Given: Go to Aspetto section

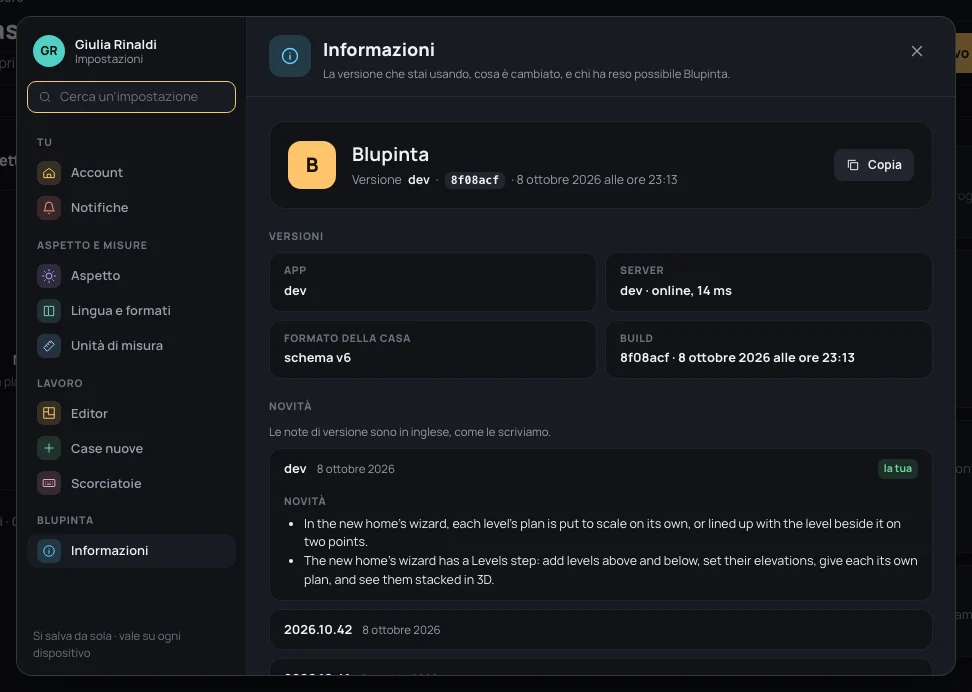Looking at the screenshot, I should tap(131, 276).
